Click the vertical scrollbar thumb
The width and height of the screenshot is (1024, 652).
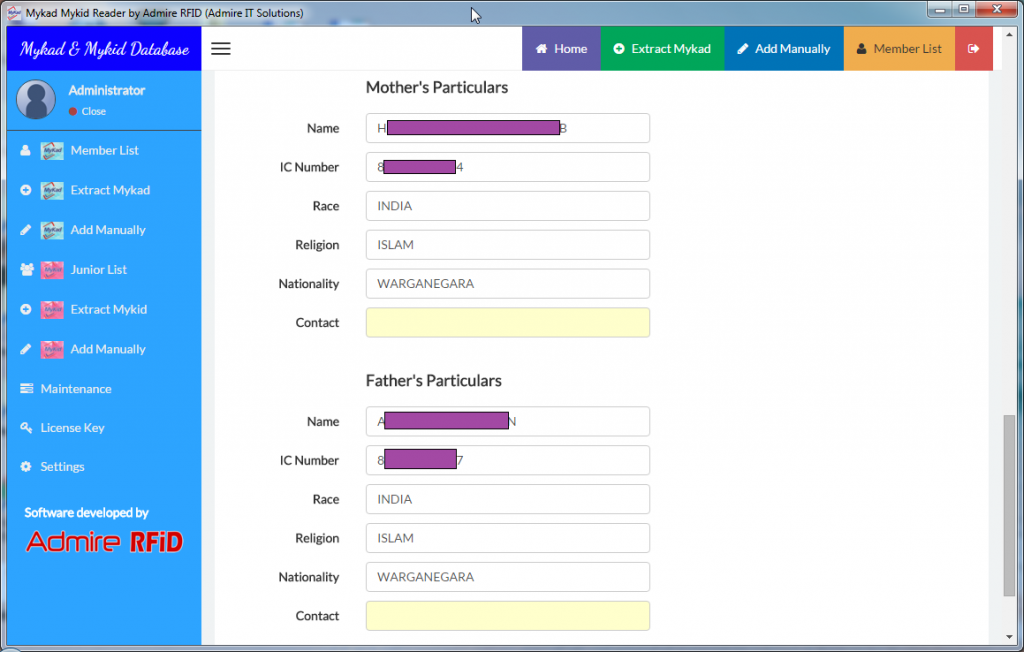tap(1009, 505)
